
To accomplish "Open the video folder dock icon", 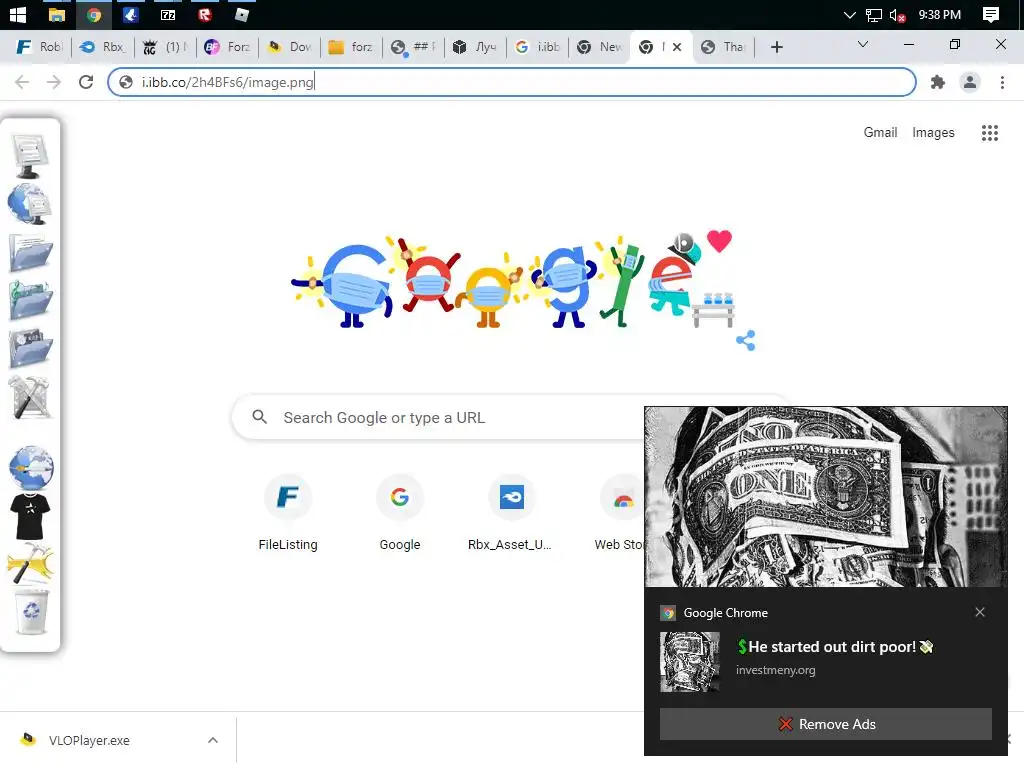I will point(29,349).
